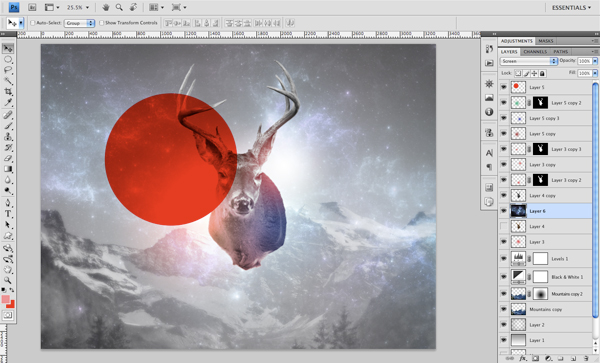Open the Auto-Select Group dropdown
The image size is (600, 363).
[79, 23]
